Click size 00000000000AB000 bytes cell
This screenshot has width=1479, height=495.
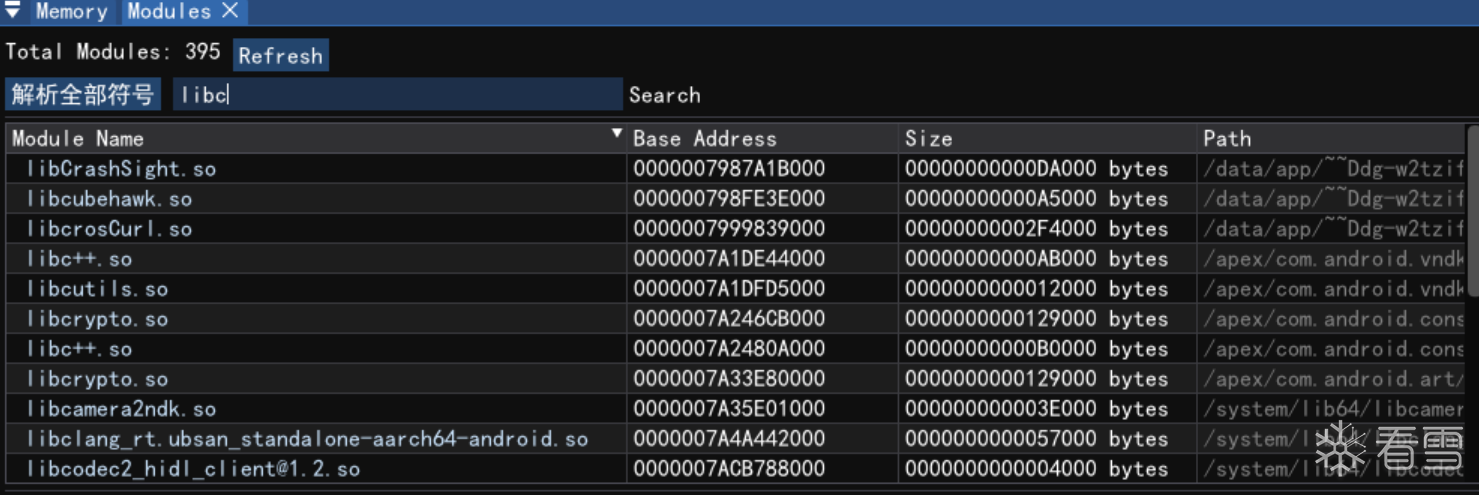point(1036,258)
